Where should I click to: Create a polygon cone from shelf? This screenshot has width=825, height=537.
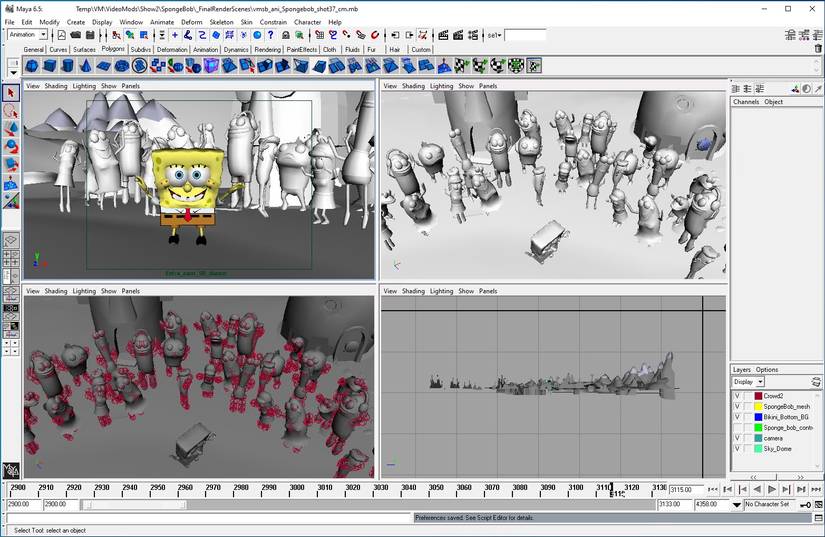tap(86, 66)
